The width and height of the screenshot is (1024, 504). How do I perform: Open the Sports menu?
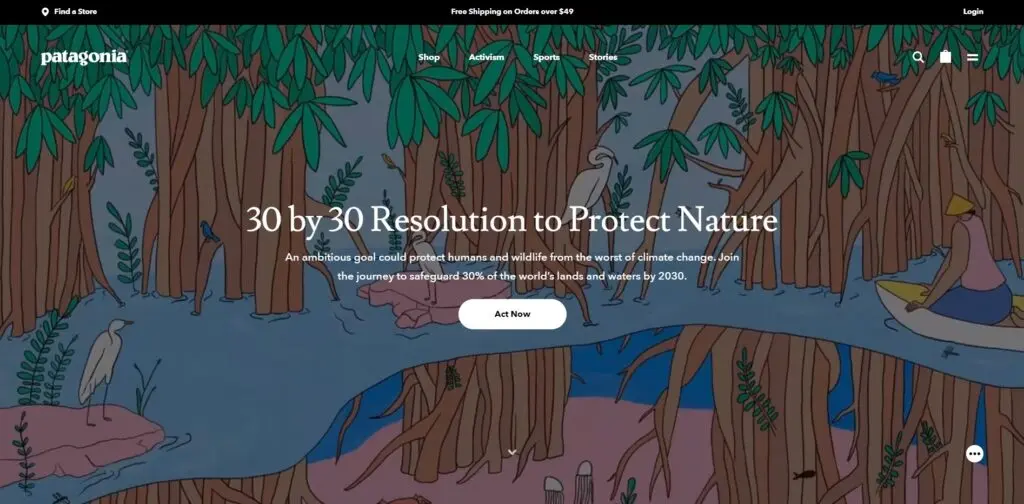[546, 57]
